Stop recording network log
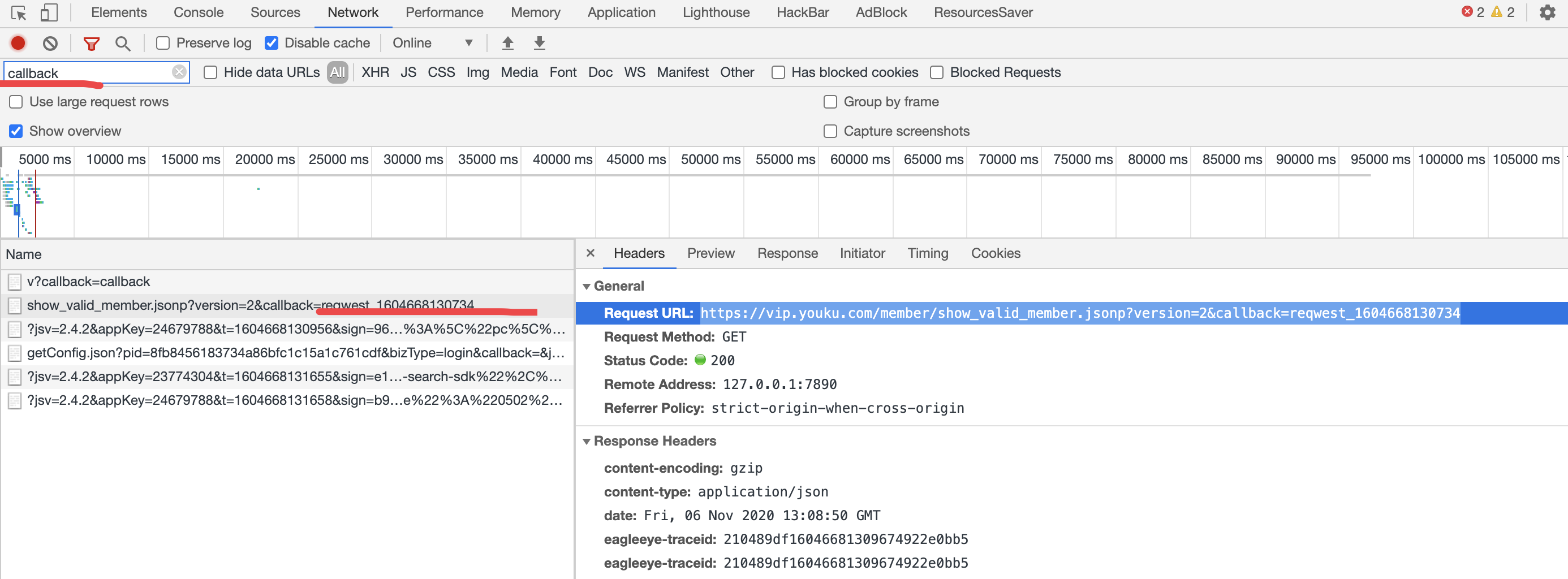The image size is (1568, 579). [x=18, y=43]
